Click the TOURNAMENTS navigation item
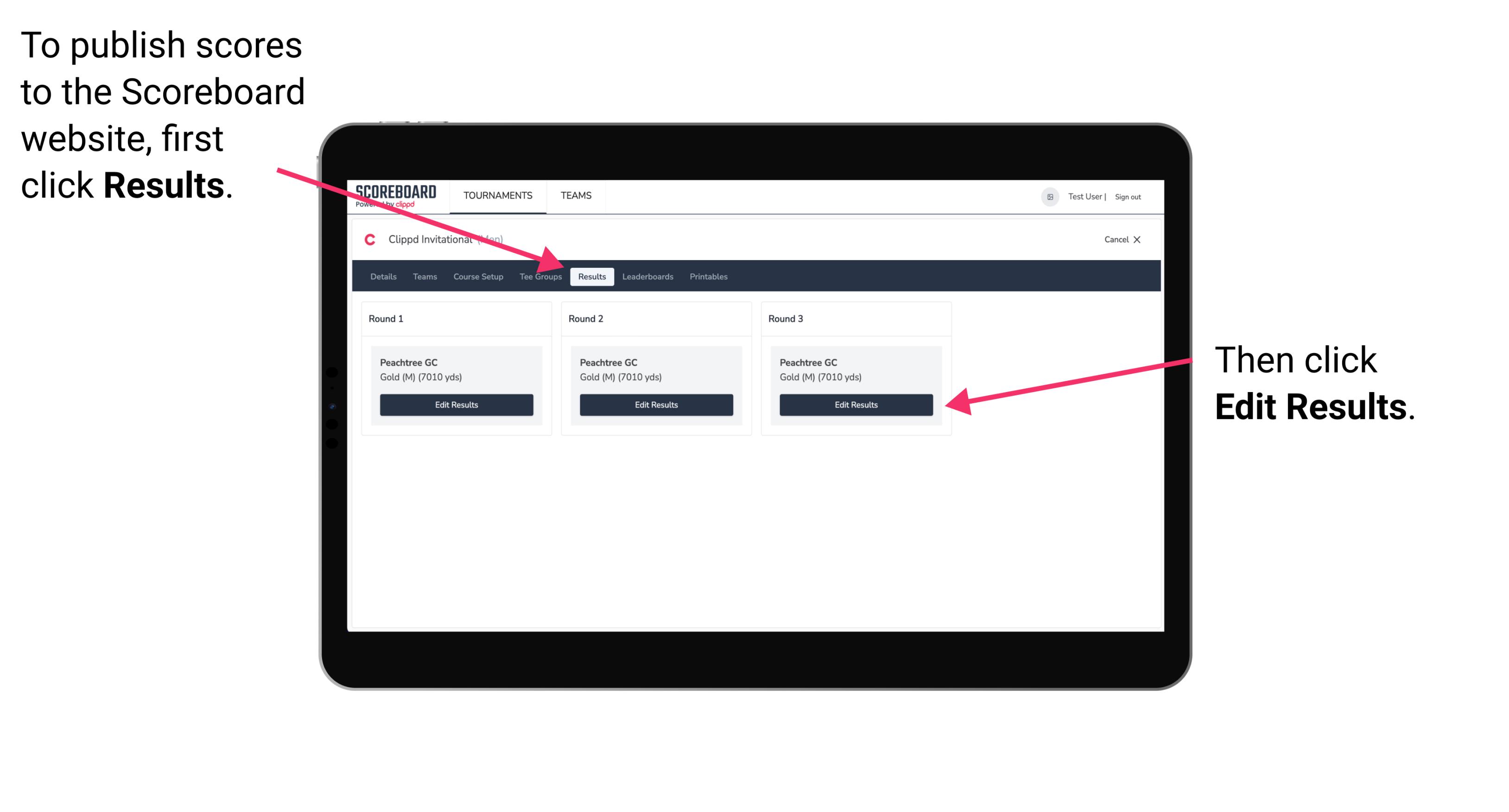Screen dimensions: 1509x812 pos(497,195)
